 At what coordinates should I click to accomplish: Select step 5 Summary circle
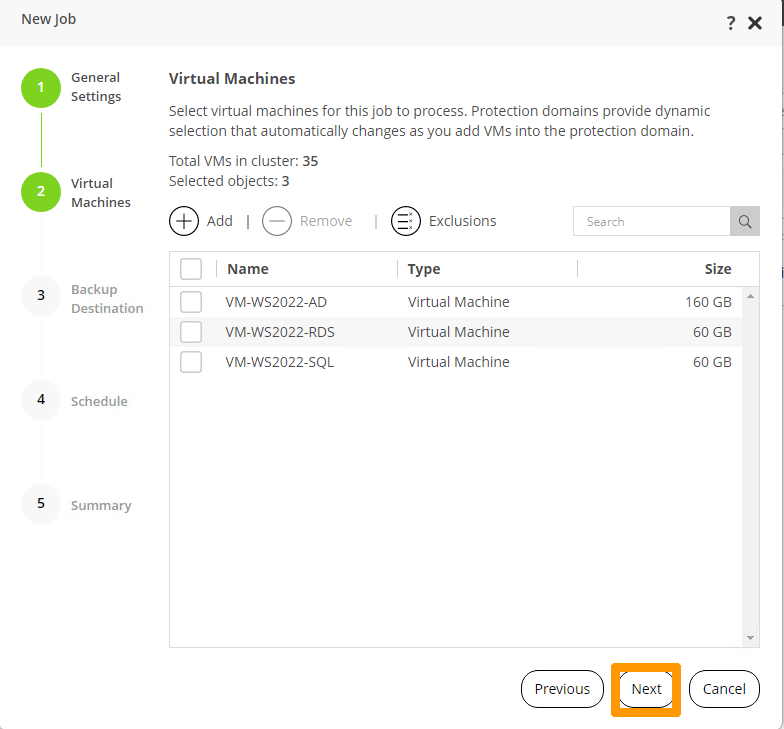pos(41,504)
